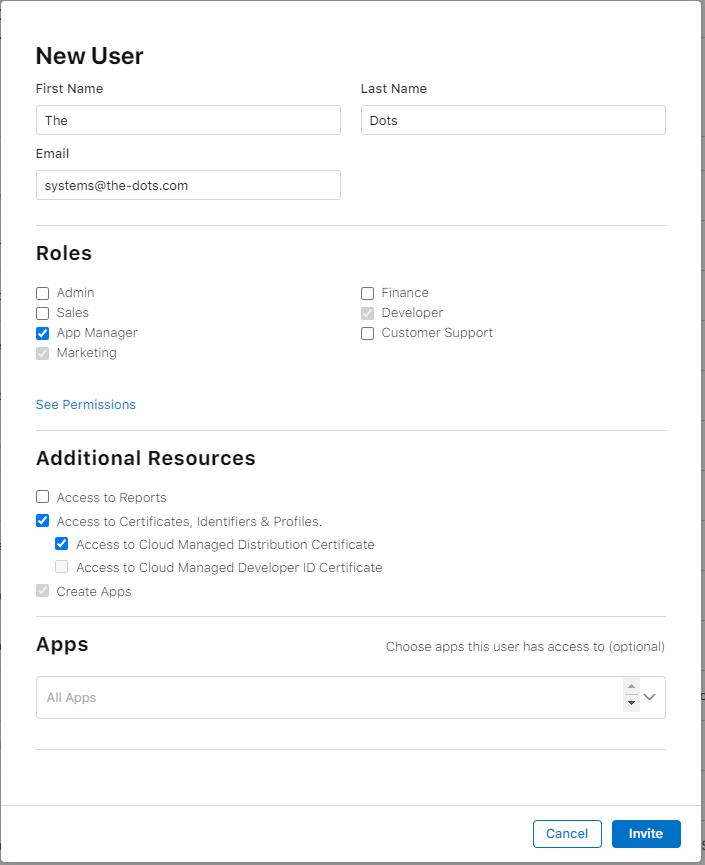The height and width of the screenshot is (865, 705).
Task: Focus the Email input field
Action: point(188,185)
